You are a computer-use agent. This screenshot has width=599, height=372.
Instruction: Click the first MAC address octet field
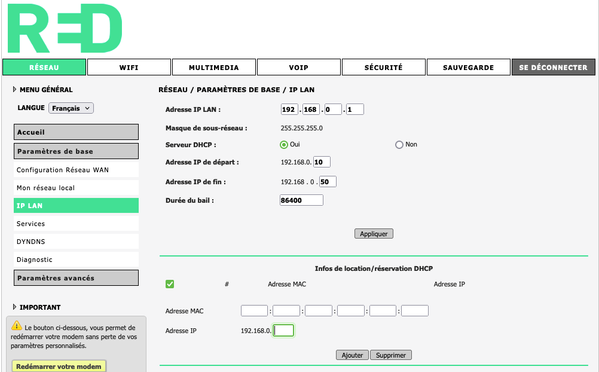click(254, 311)
